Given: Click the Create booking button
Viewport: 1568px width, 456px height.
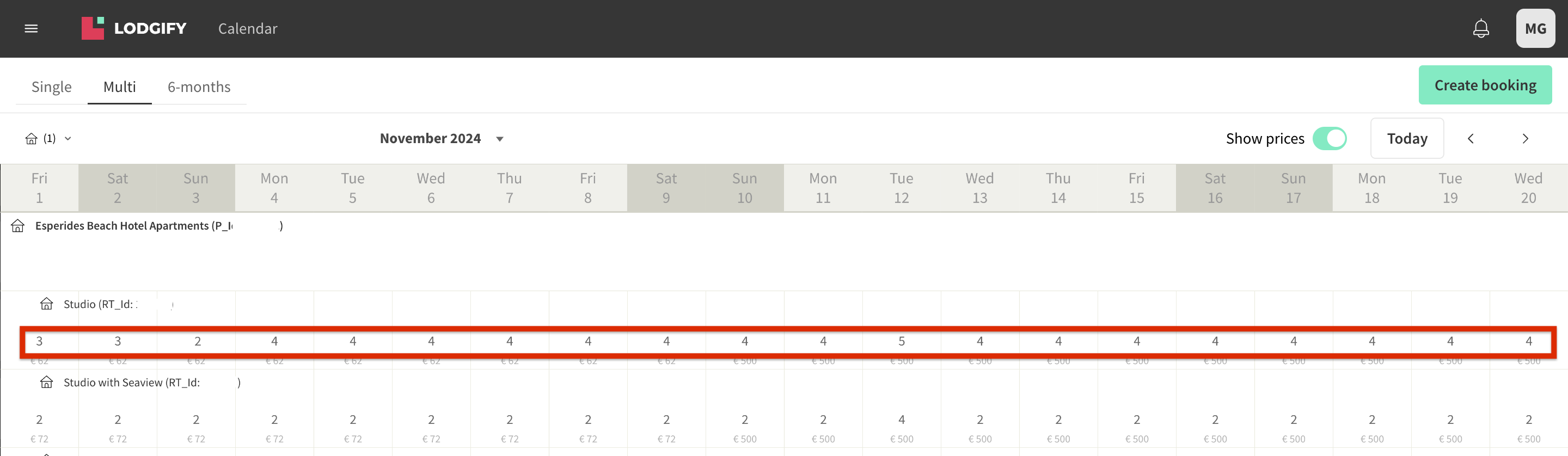Looking at the screenshot, I should (x=1485, y=84).
